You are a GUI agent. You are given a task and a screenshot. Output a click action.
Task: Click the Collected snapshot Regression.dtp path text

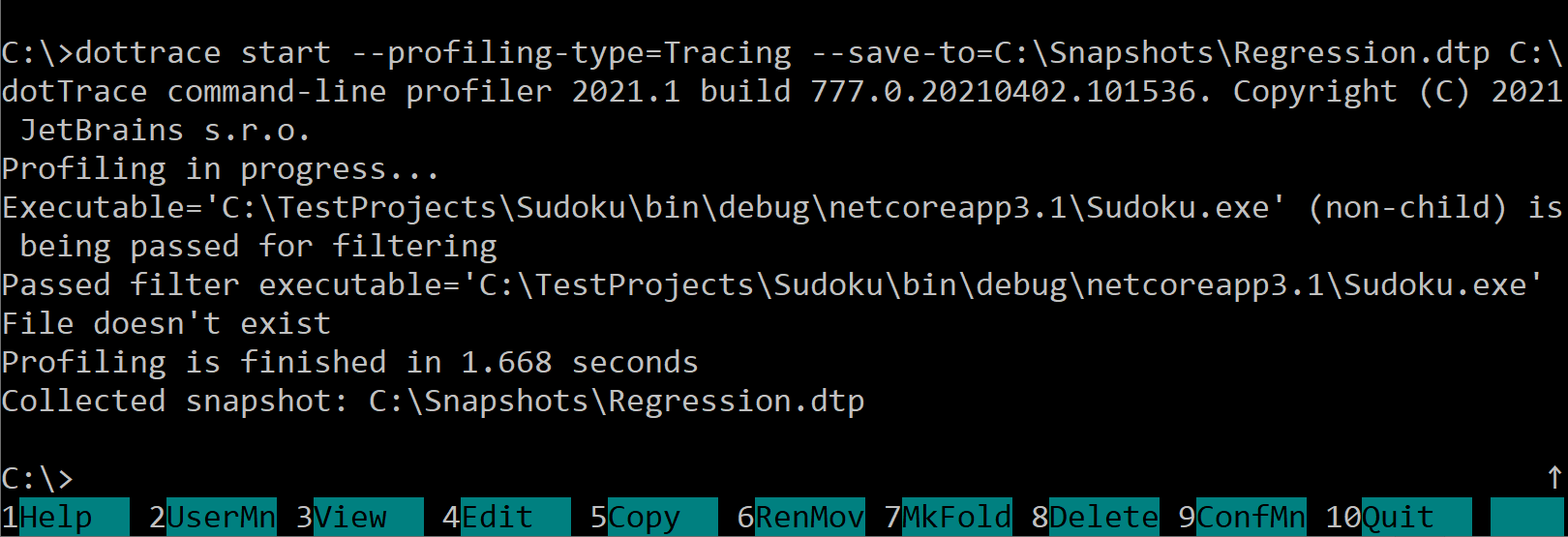616,402
